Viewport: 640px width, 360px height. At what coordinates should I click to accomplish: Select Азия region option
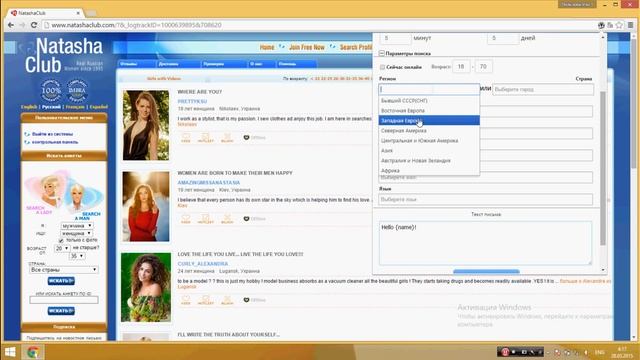(x=429, y=151)
